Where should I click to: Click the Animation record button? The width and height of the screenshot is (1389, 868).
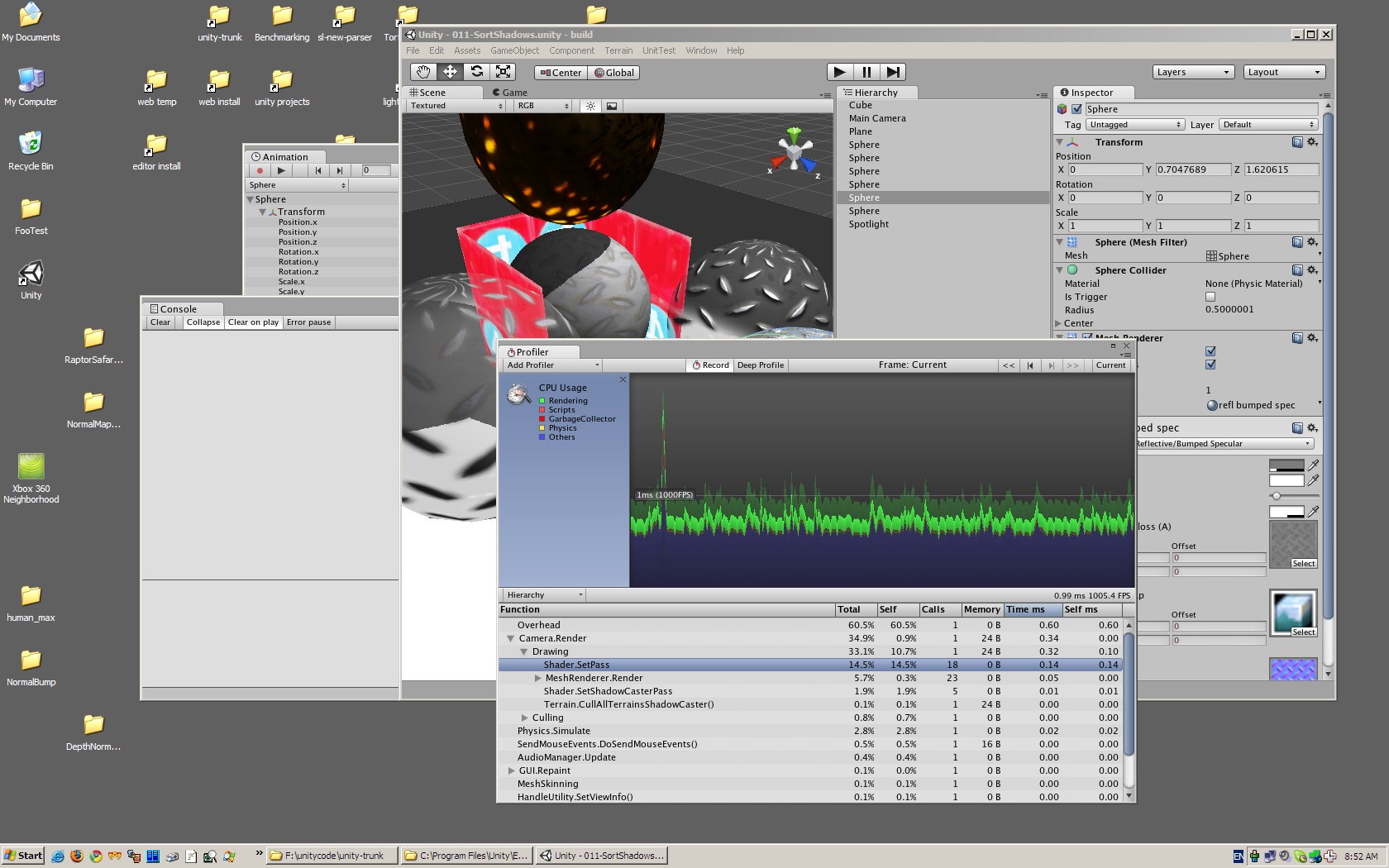pyautogui.click(x=260, y=170)
